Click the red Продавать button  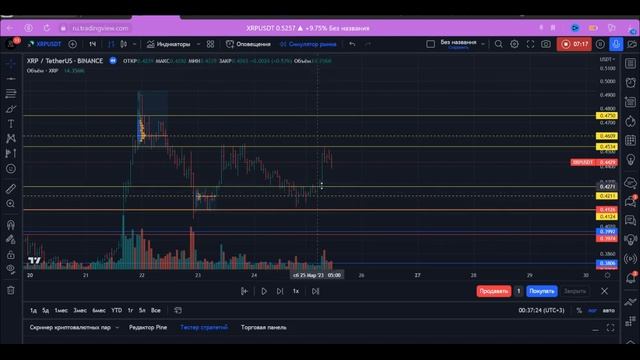point(493,291)
